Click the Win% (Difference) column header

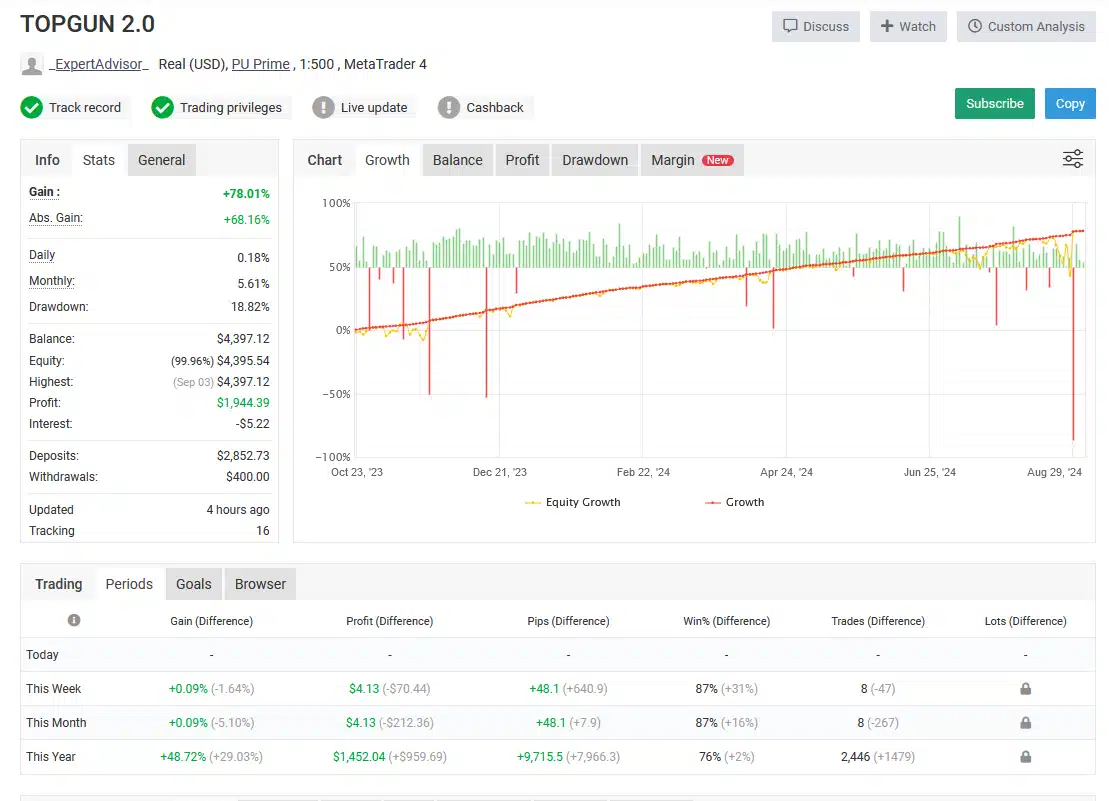726,621
